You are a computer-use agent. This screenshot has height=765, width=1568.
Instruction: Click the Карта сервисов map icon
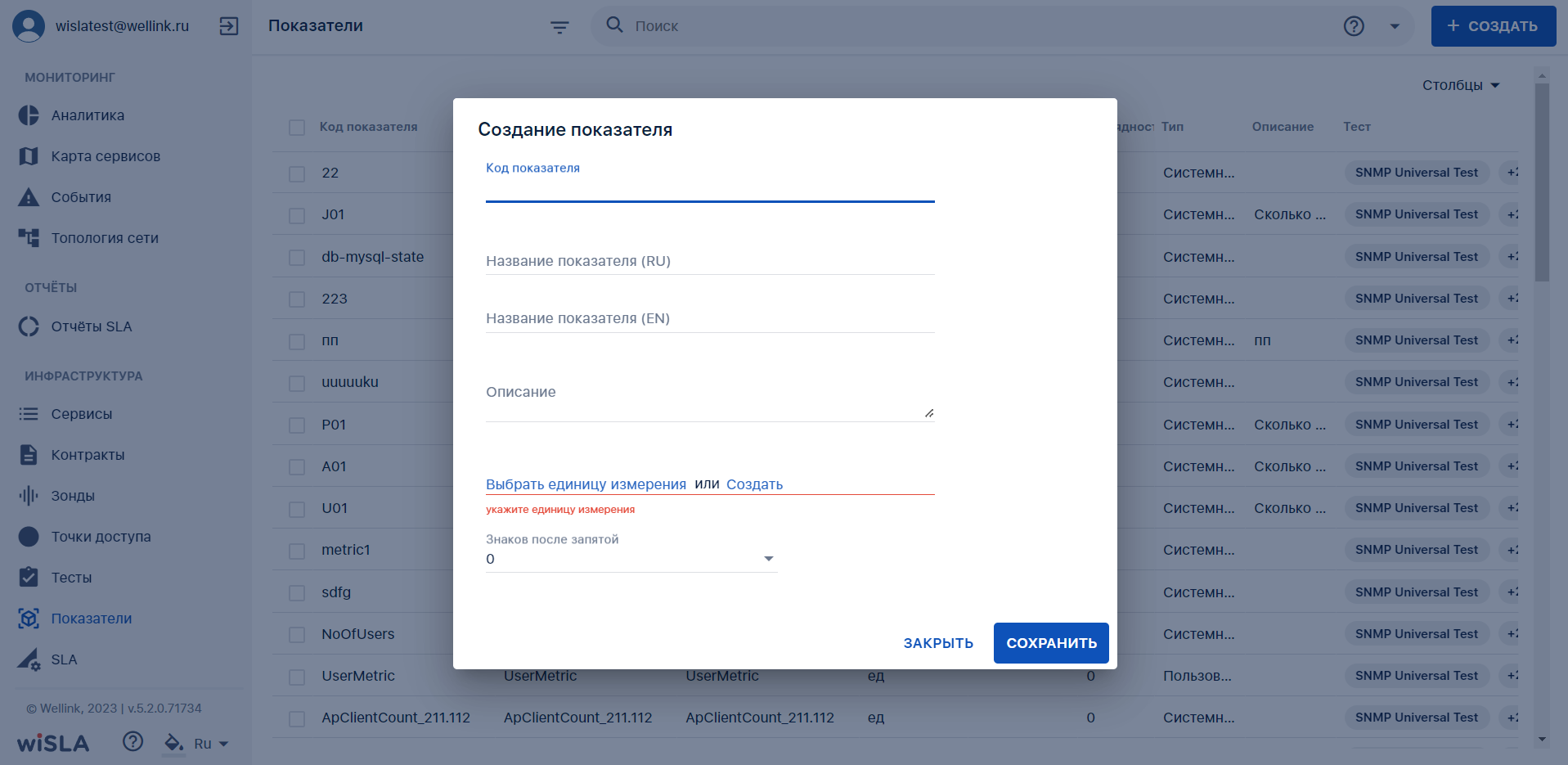[x=29, y=156]
